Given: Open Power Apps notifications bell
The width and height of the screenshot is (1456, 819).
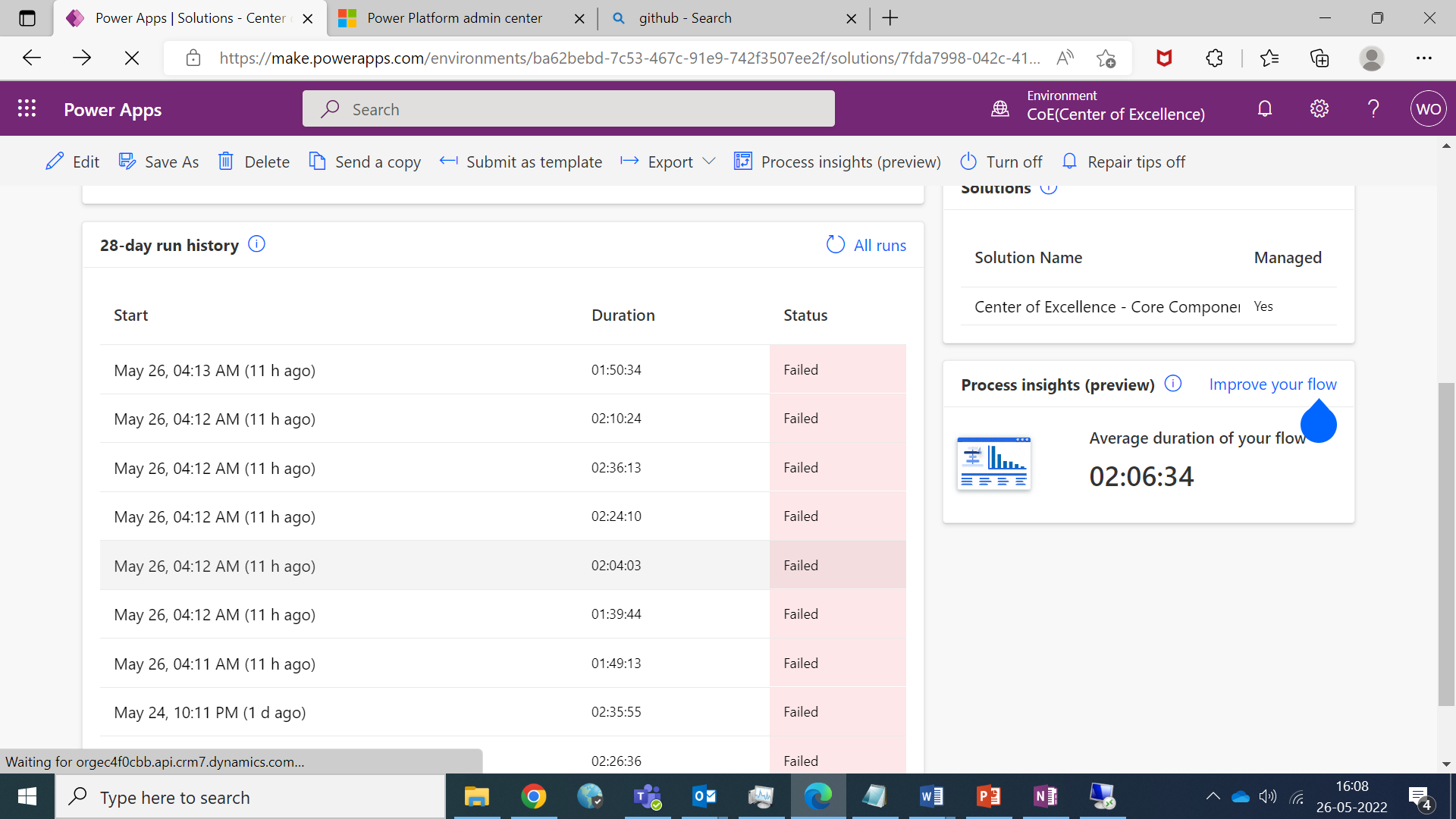Looking at the screenshot, I should click(1264, 108).
